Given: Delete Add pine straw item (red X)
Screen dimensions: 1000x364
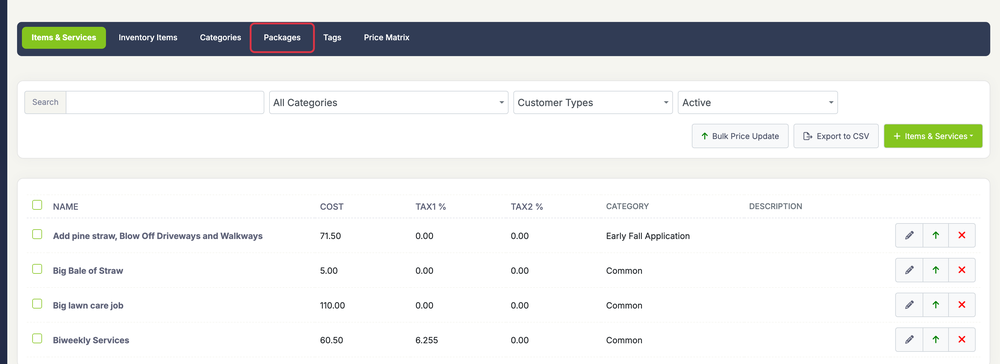Looking at the screenshot, I should point(962,236).
